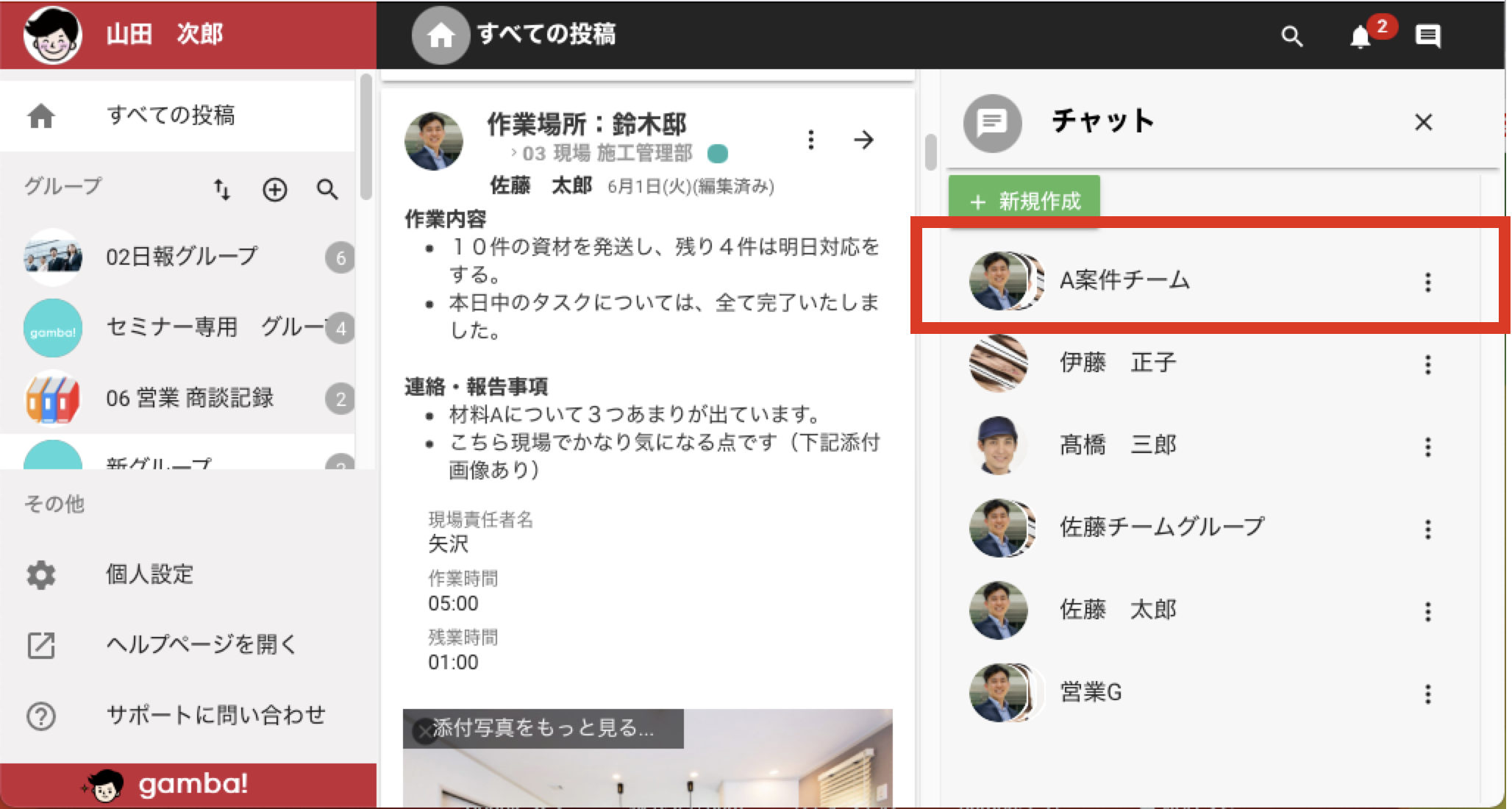Click the search magnifier in the top bar
Image resolution: width=1512 pixels, height=809 pixels.
[1292, 35]
